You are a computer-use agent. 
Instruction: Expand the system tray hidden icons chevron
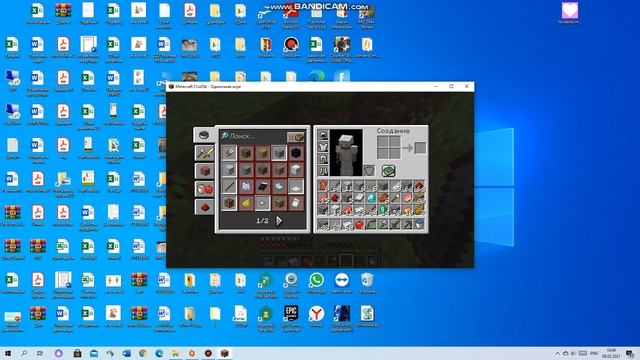click(557, 353)
